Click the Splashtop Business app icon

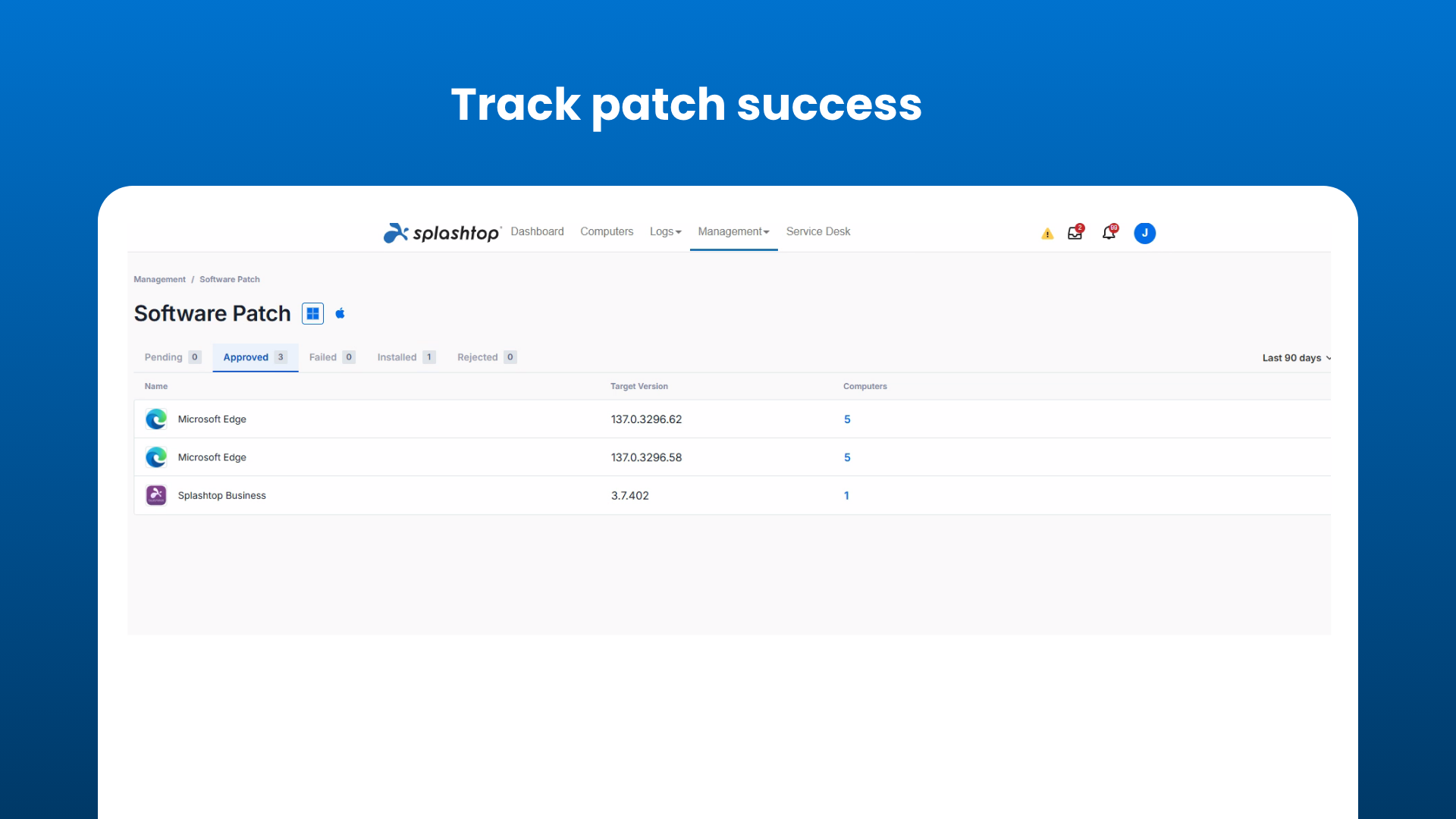156,494
